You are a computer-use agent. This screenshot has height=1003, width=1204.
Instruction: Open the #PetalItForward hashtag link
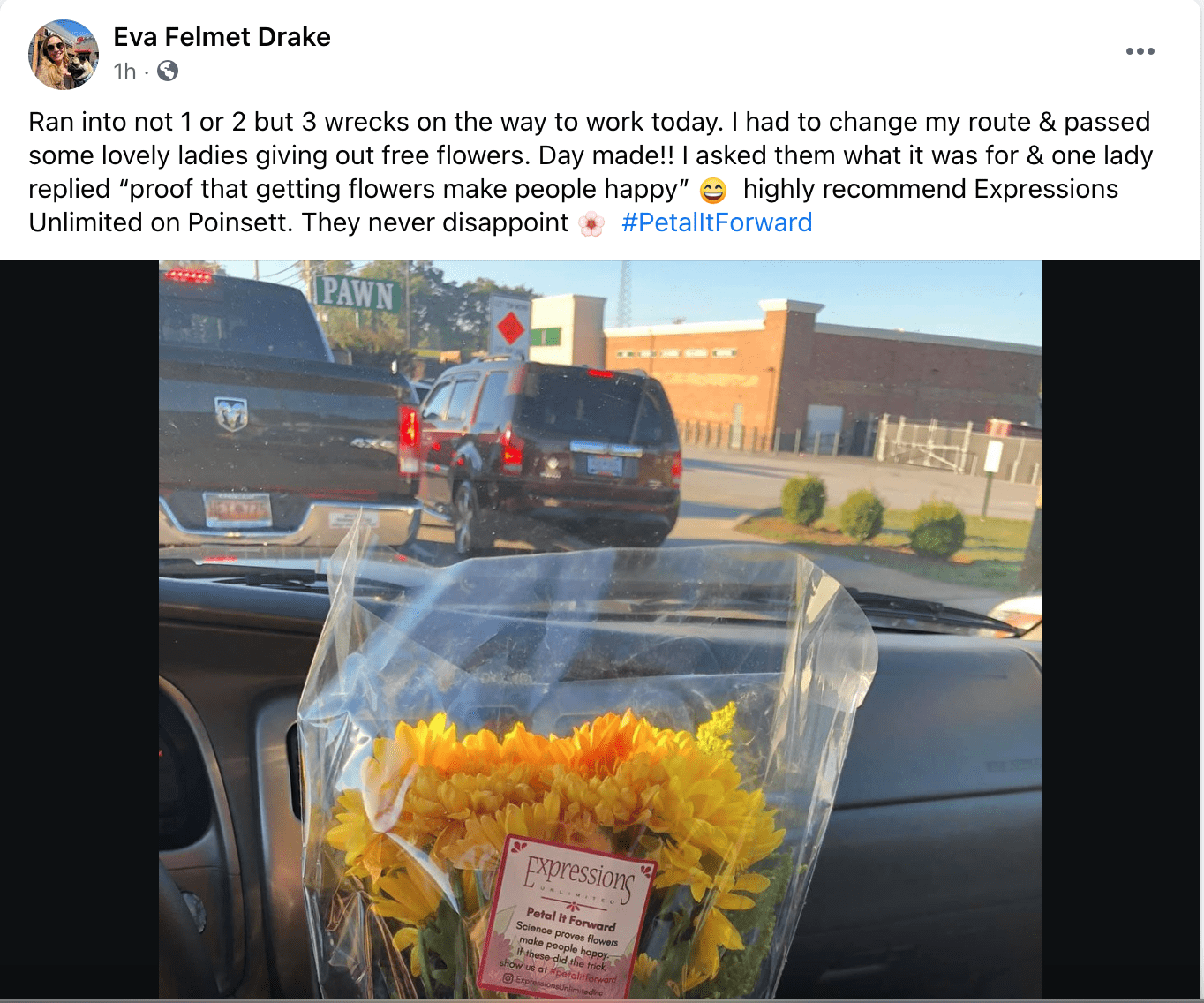pyautogui.click(x=716, y=222)
